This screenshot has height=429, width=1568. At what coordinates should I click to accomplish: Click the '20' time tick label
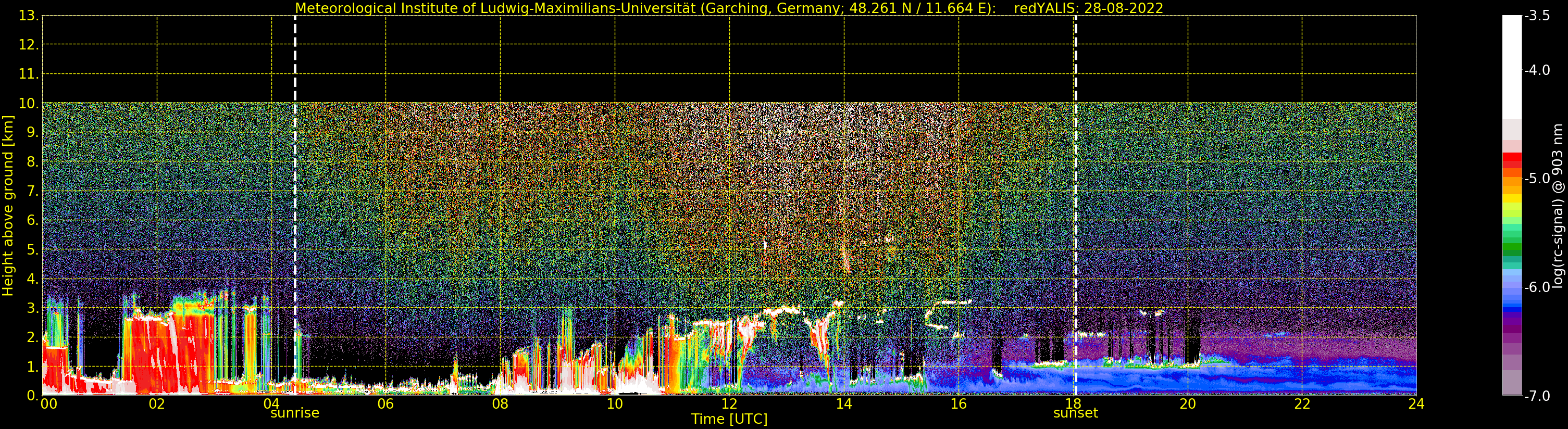pos(1188,404)
